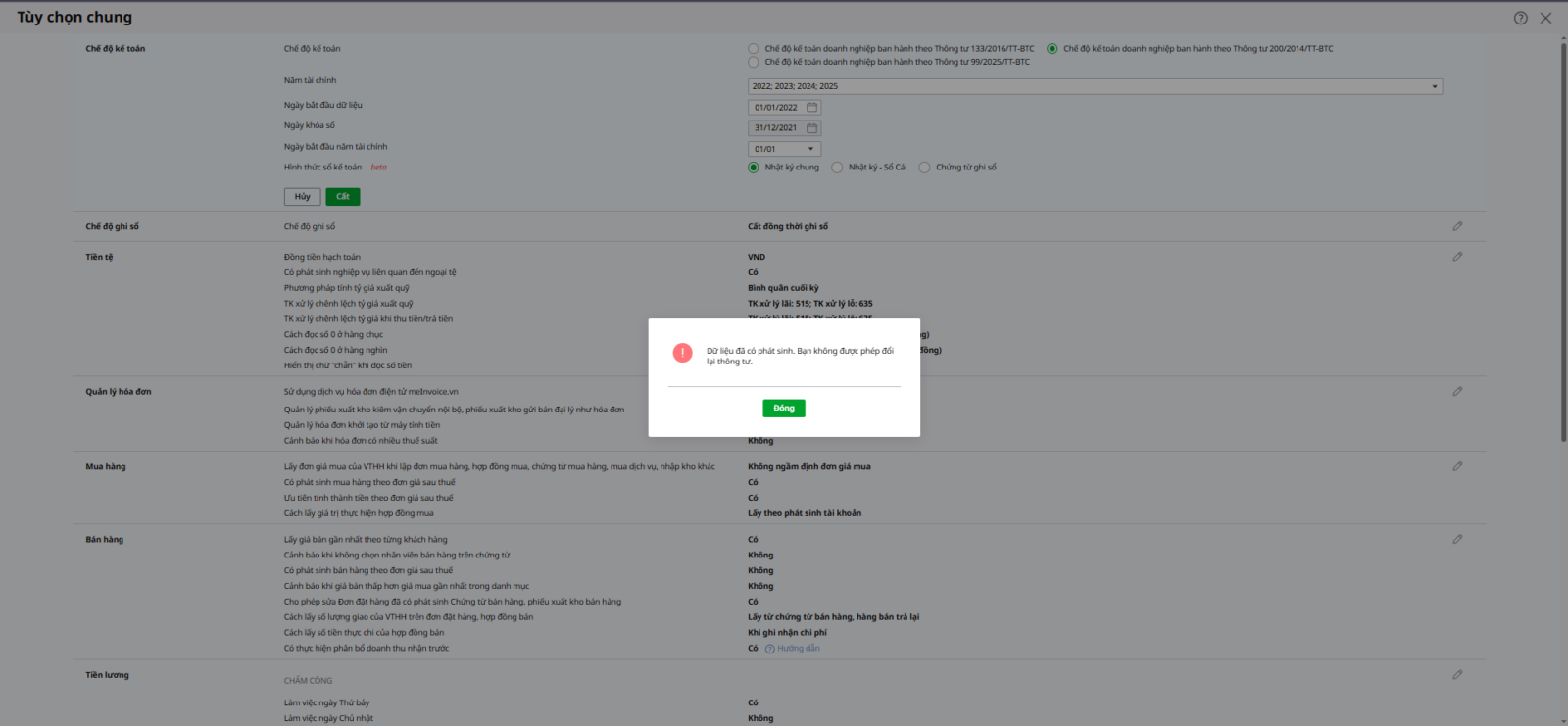
Task: Edit the Bán hàng settings section
Action: click(1457, 540)
